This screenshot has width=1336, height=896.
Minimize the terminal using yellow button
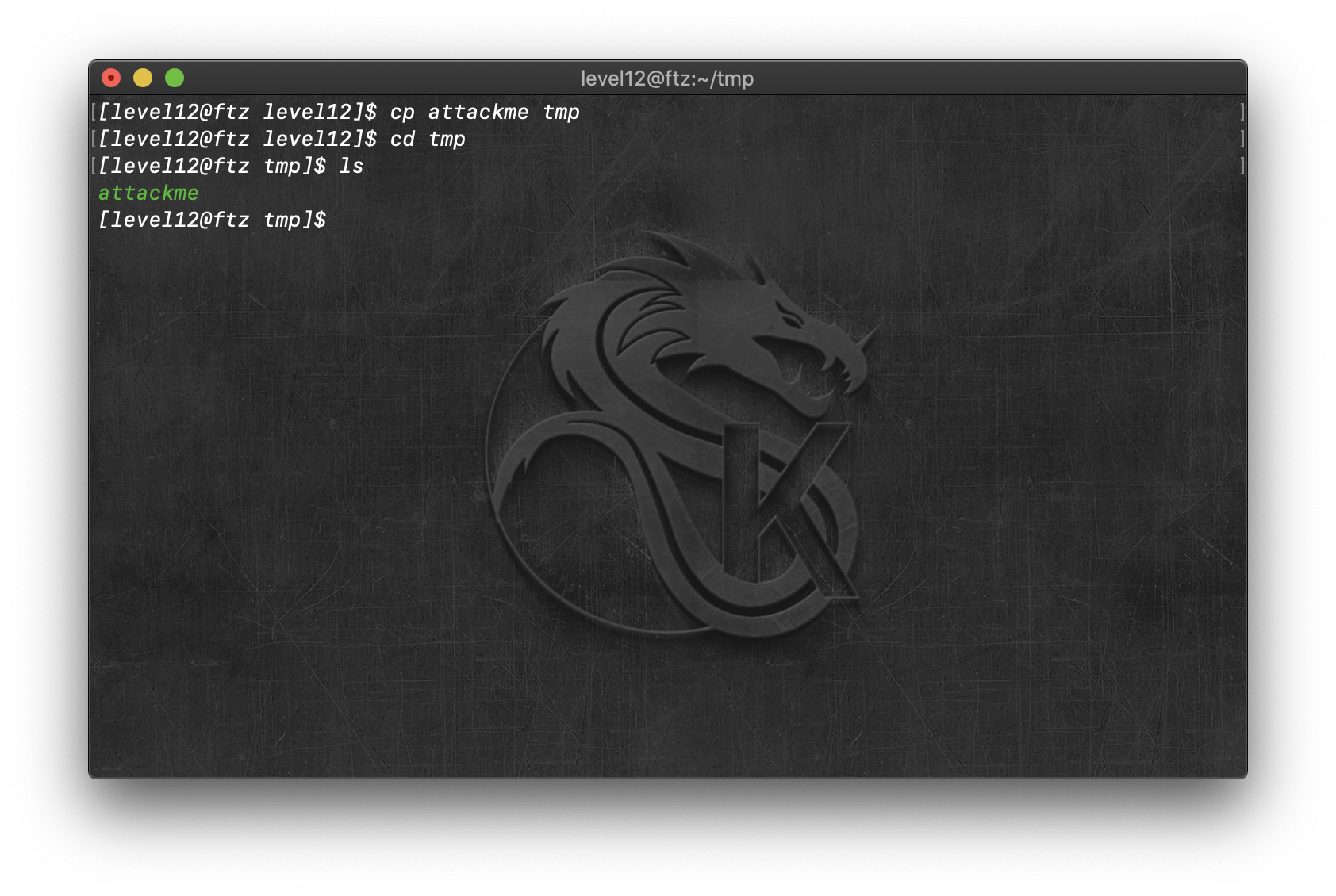(x=143, y=78)
